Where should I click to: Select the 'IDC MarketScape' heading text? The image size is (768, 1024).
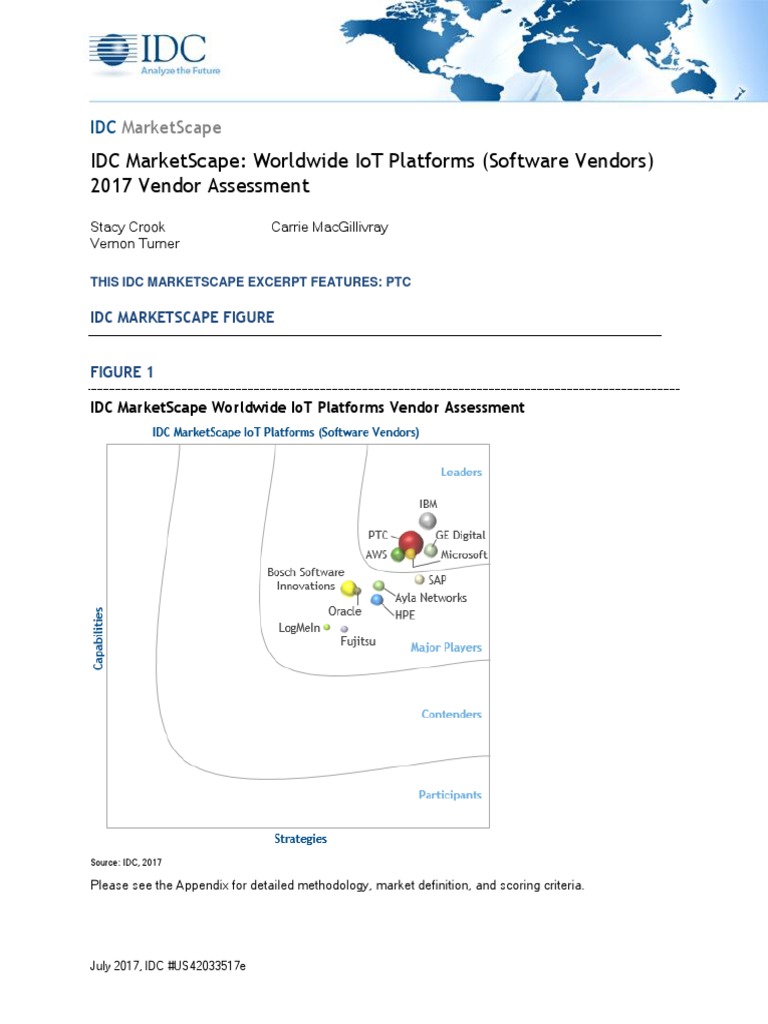[x=155, y=127]
